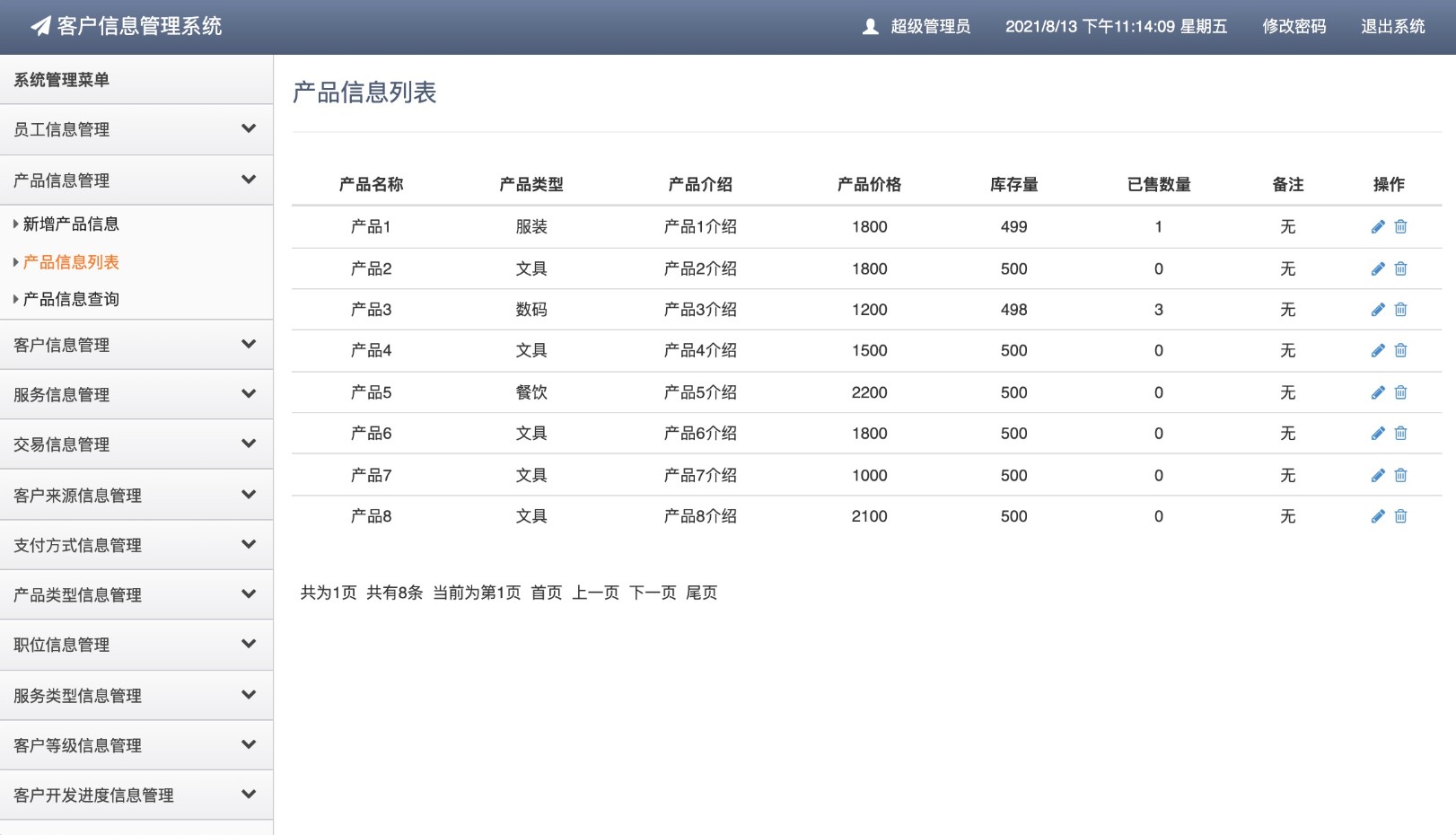Open 新增产品信息 submenu item

click(x=71, y=224)
